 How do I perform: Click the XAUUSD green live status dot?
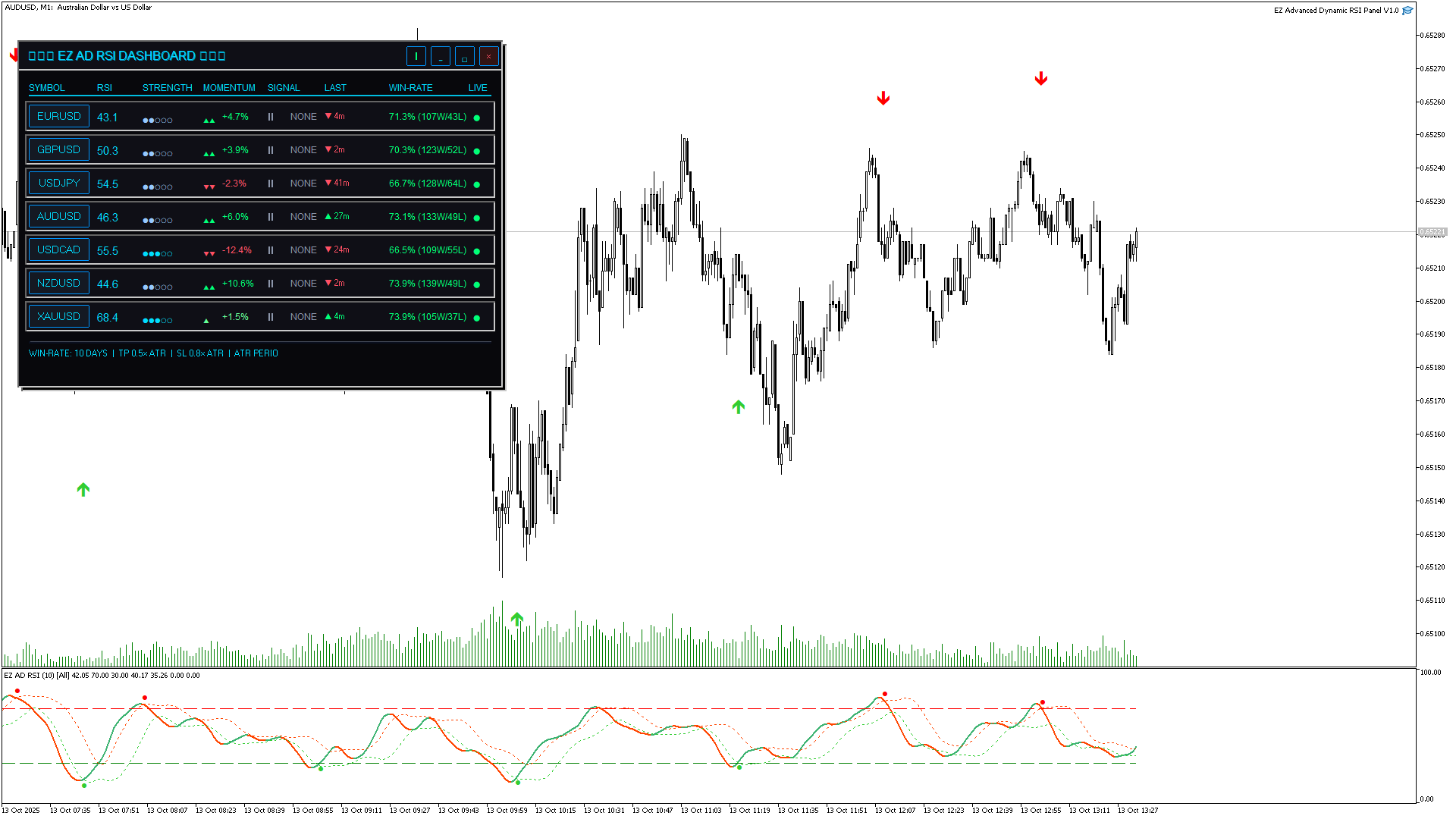[x=477, y=318]
